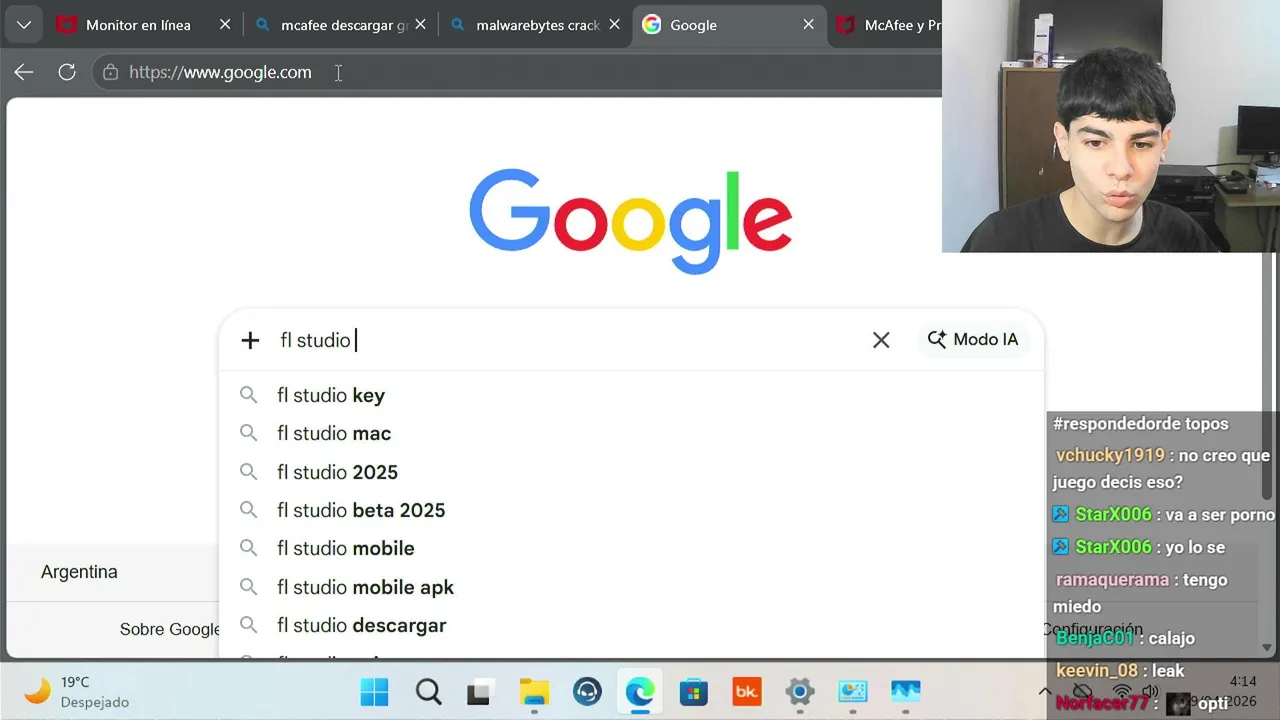Viewport: 1280px width, 720px height.
Task: Click into the search field containing fl studio
Action: pos(565,340)
